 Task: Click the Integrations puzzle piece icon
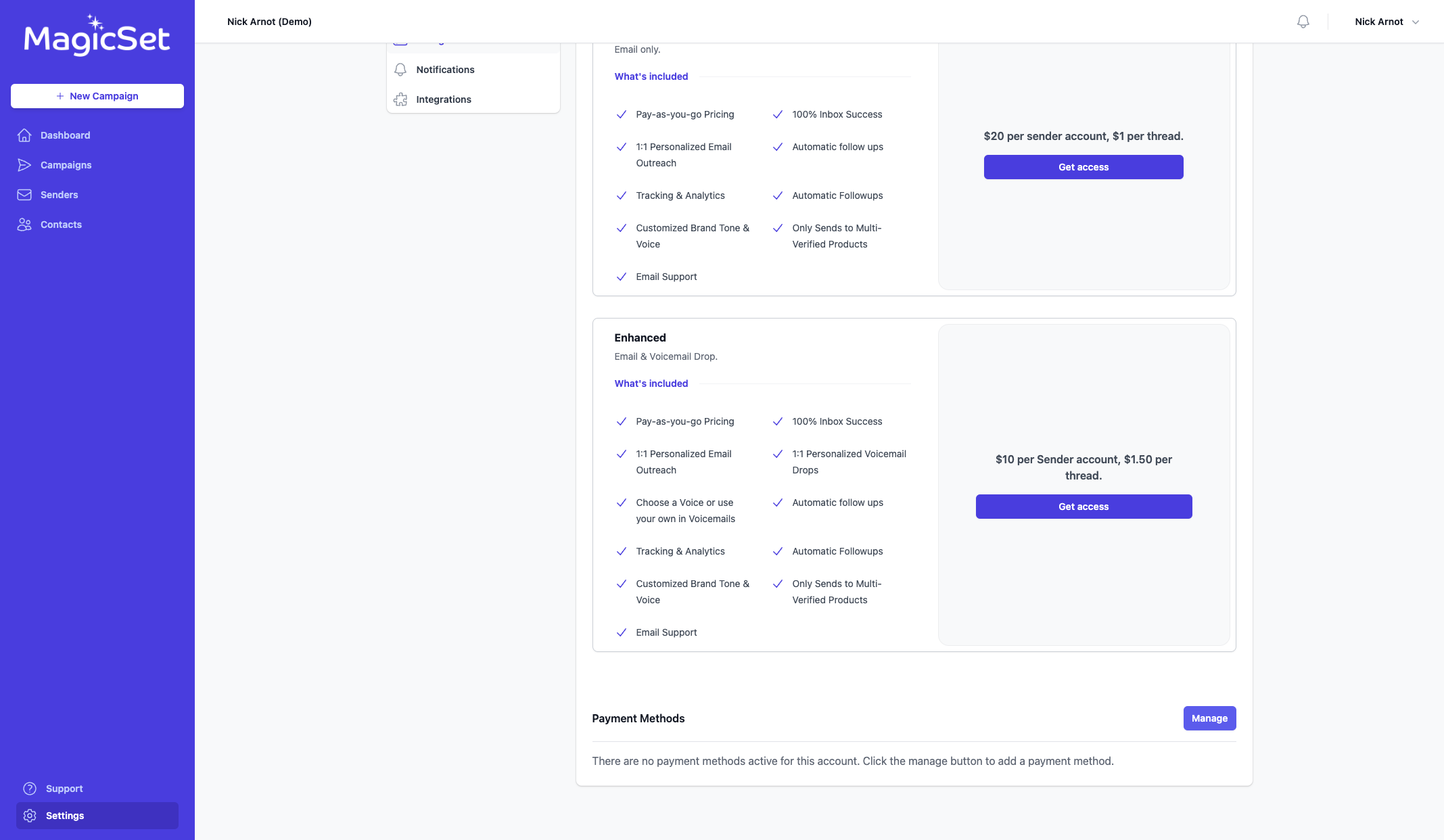(x=400, y=99)
